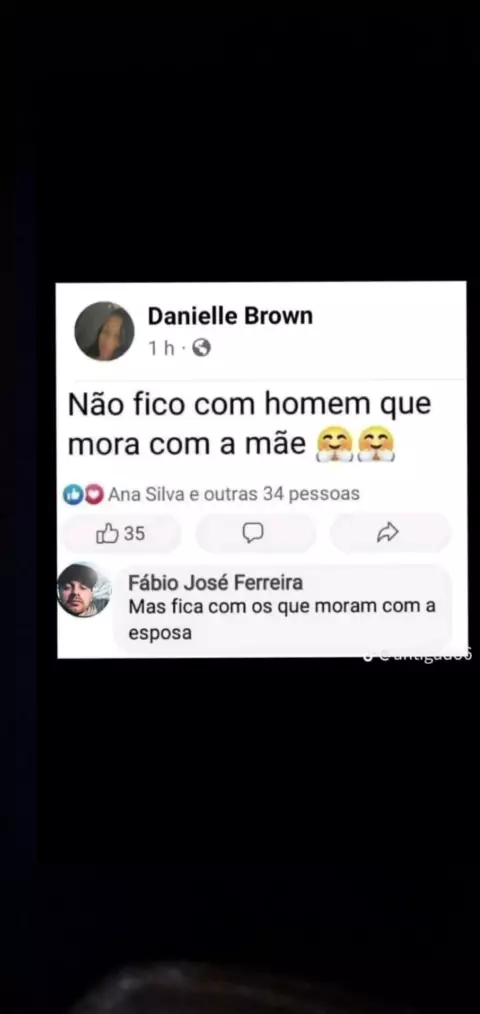The height and width of the screenshot is (1014, 480).
Task: Click the first hugging face emoji
Action: (x=334, y=446)
